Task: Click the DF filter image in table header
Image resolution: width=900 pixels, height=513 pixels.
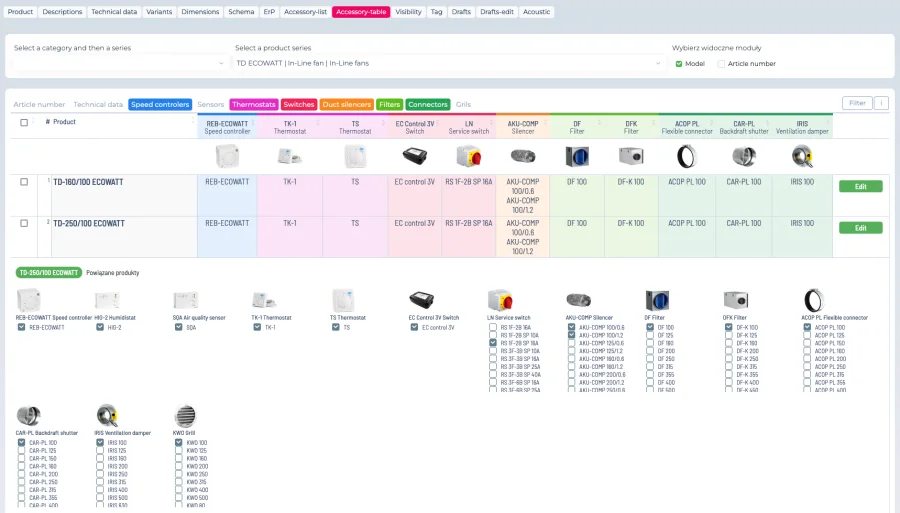Action: coord(577,156)
